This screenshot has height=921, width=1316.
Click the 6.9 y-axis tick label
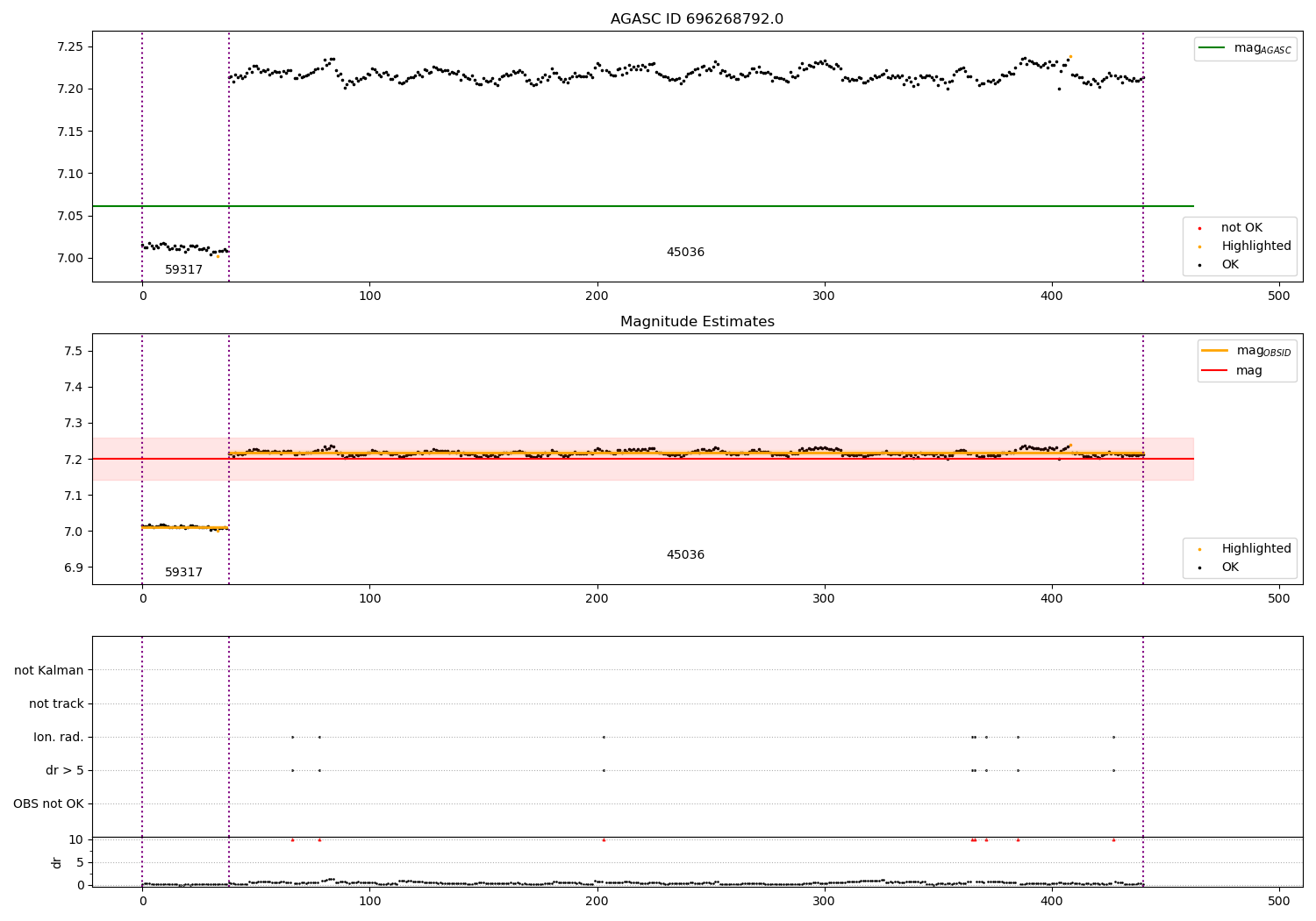pos(74,568)
